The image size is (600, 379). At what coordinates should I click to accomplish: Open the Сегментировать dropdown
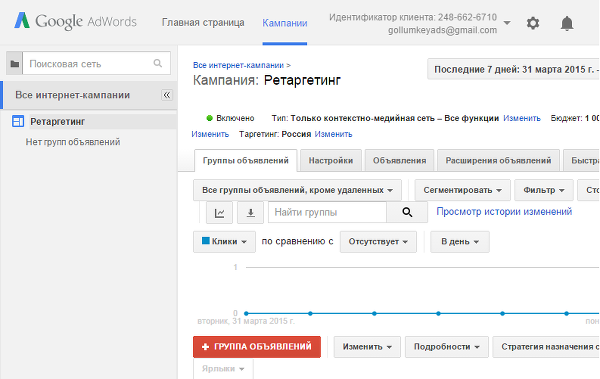click(x=462, y=190)
